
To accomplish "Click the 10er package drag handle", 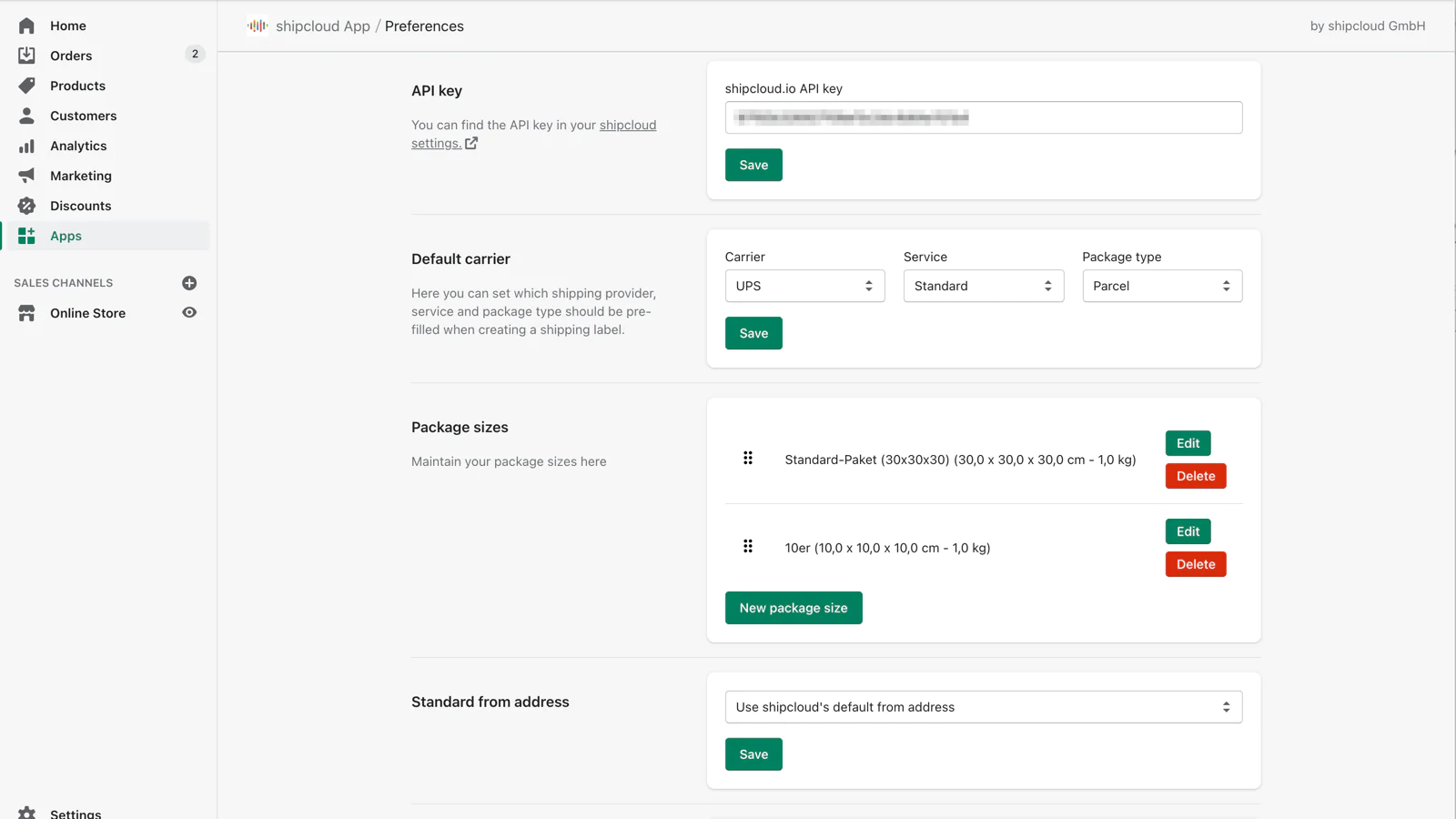I will click(748, 546).
